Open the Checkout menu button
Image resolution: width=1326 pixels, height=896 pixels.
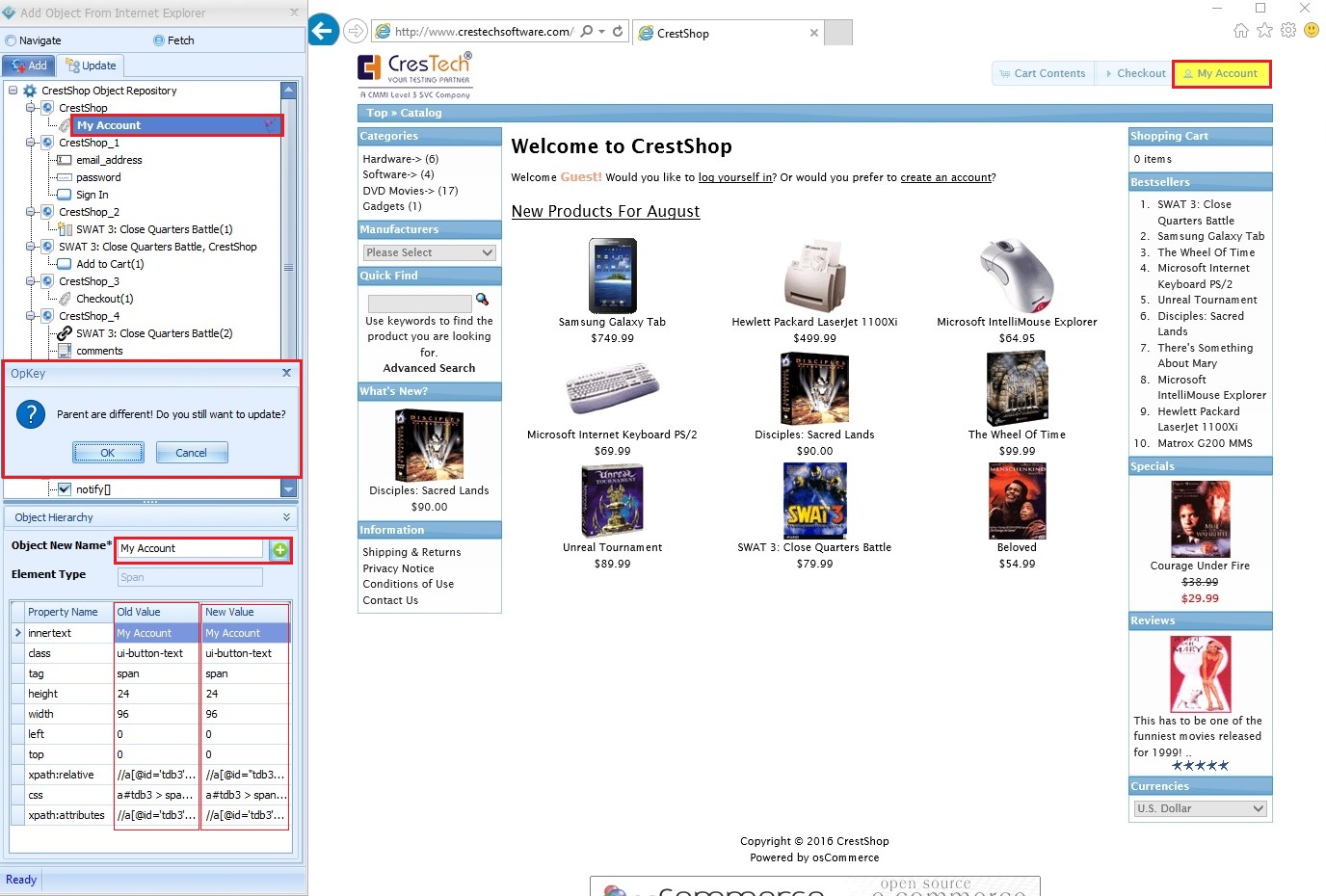pos(1134,73)
